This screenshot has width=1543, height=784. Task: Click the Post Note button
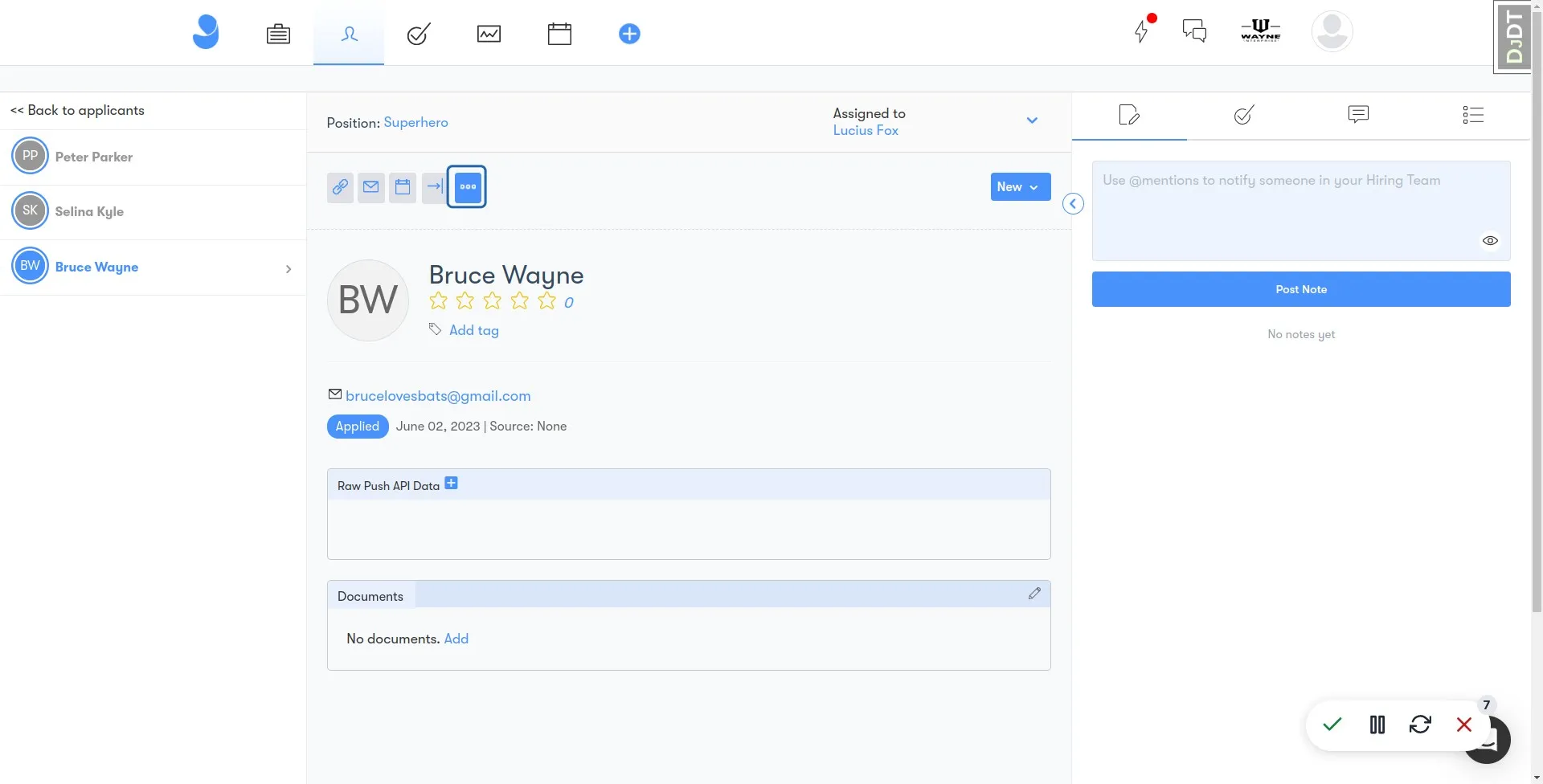[1301, 289]
